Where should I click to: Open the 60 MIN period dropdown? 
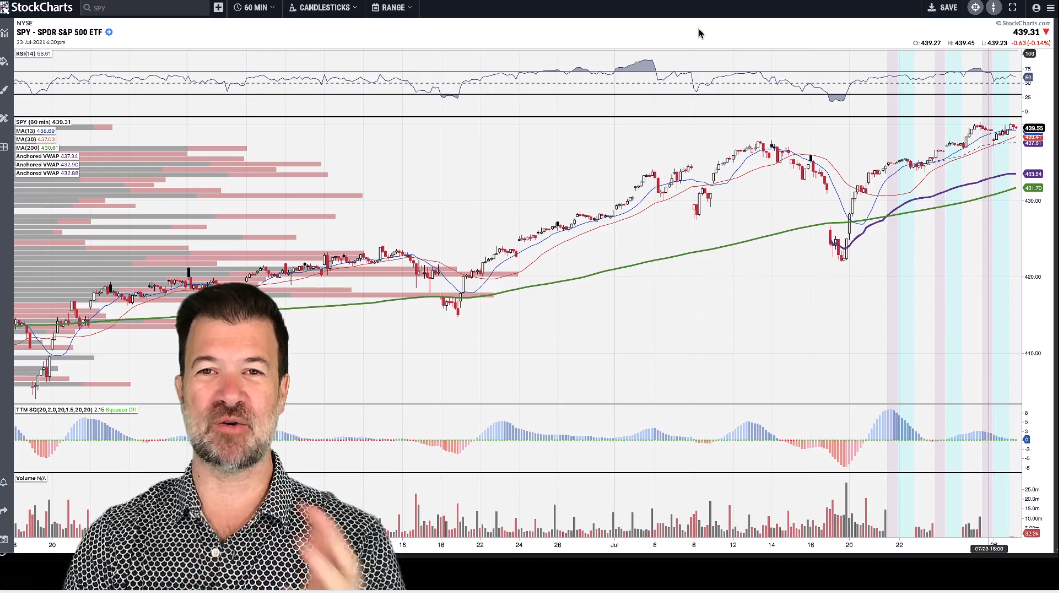[x=254, y=7]
